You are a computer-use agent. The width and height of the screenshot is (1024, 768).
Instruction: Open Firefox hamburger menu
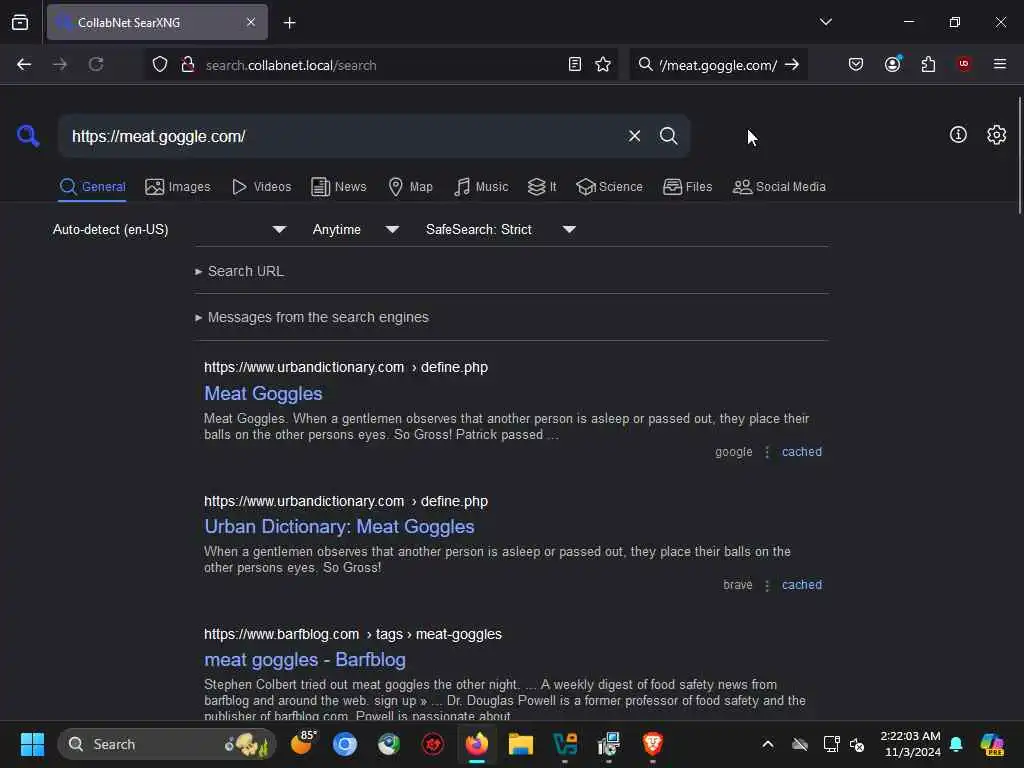tap(999, 64)
